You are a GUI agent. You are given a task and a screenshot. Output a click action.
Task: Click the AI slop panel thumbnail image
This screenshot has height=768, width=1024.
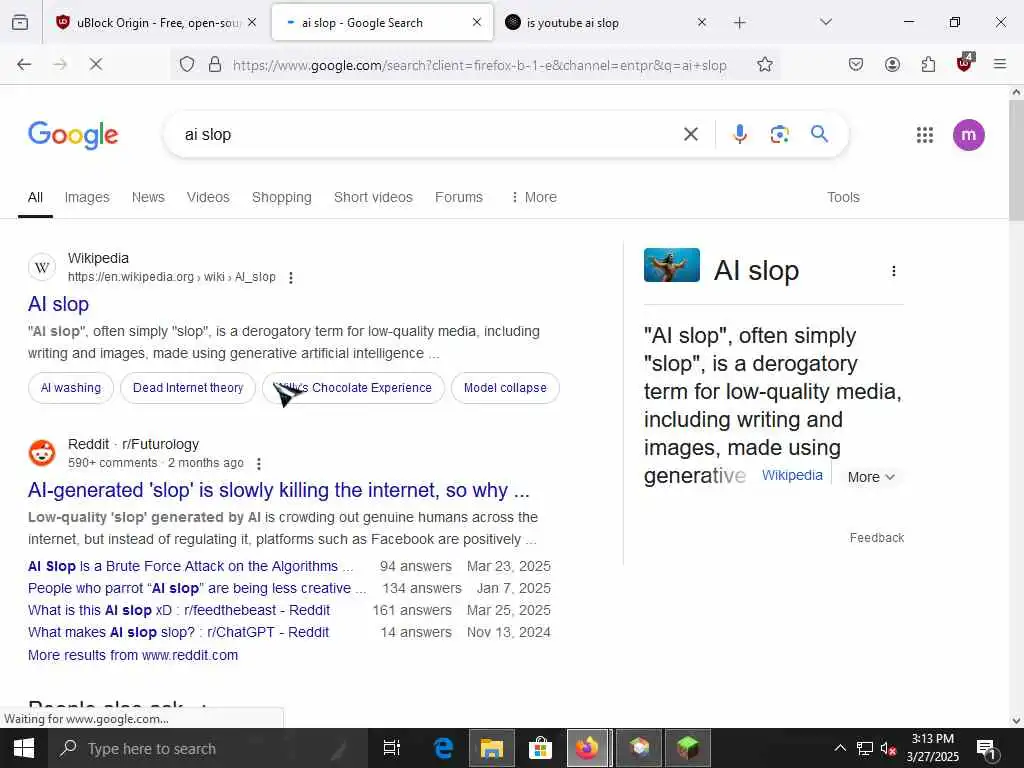pyautogui.click(x=671, y=265)
